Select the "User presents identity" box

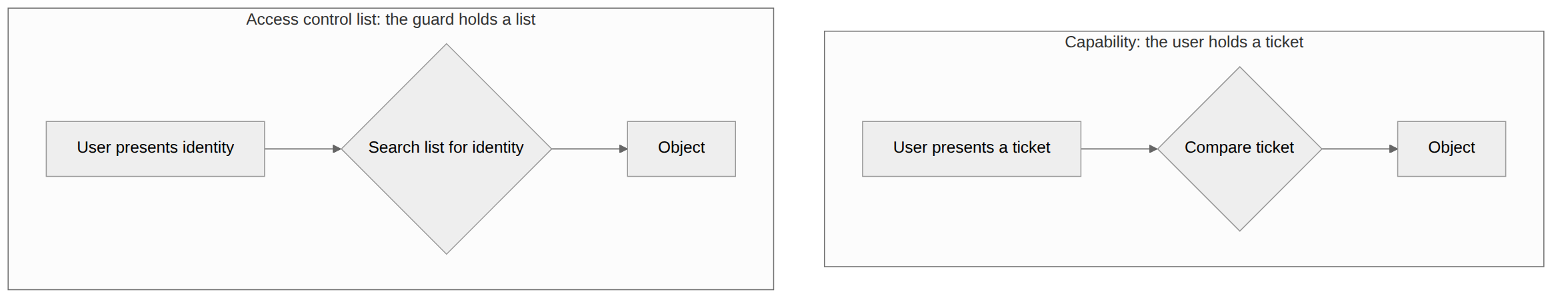[155, 149]
